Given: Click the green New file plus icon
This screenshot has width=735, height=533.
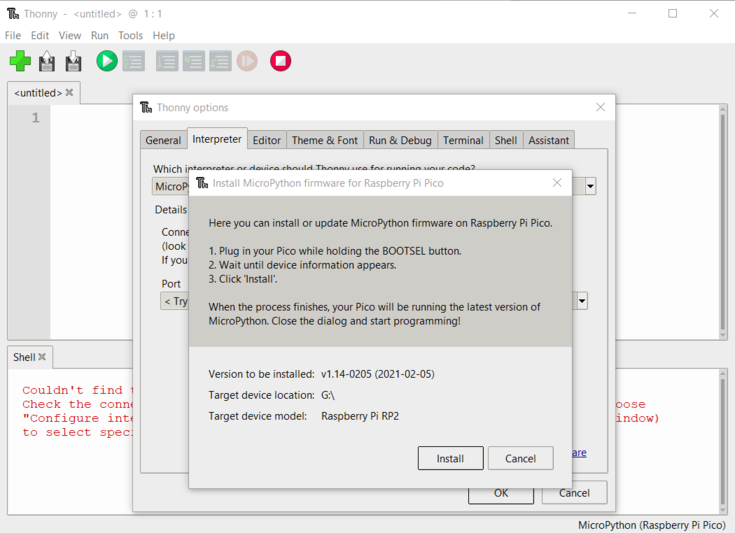Looking at the screenshot, I should pos(20,61).
